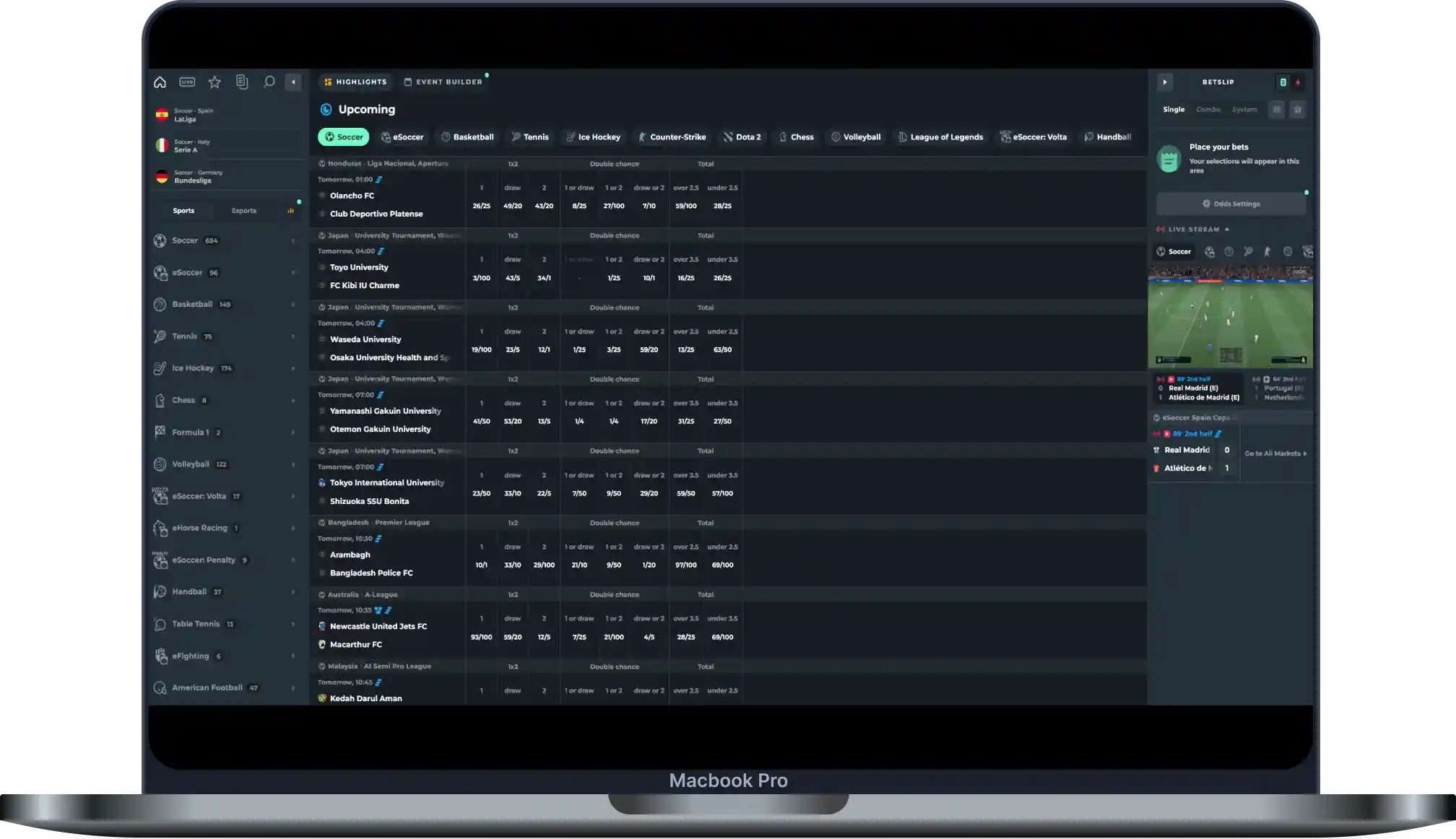
Task: Select Soccer in live stream sports
Action: pos(1174,252)
